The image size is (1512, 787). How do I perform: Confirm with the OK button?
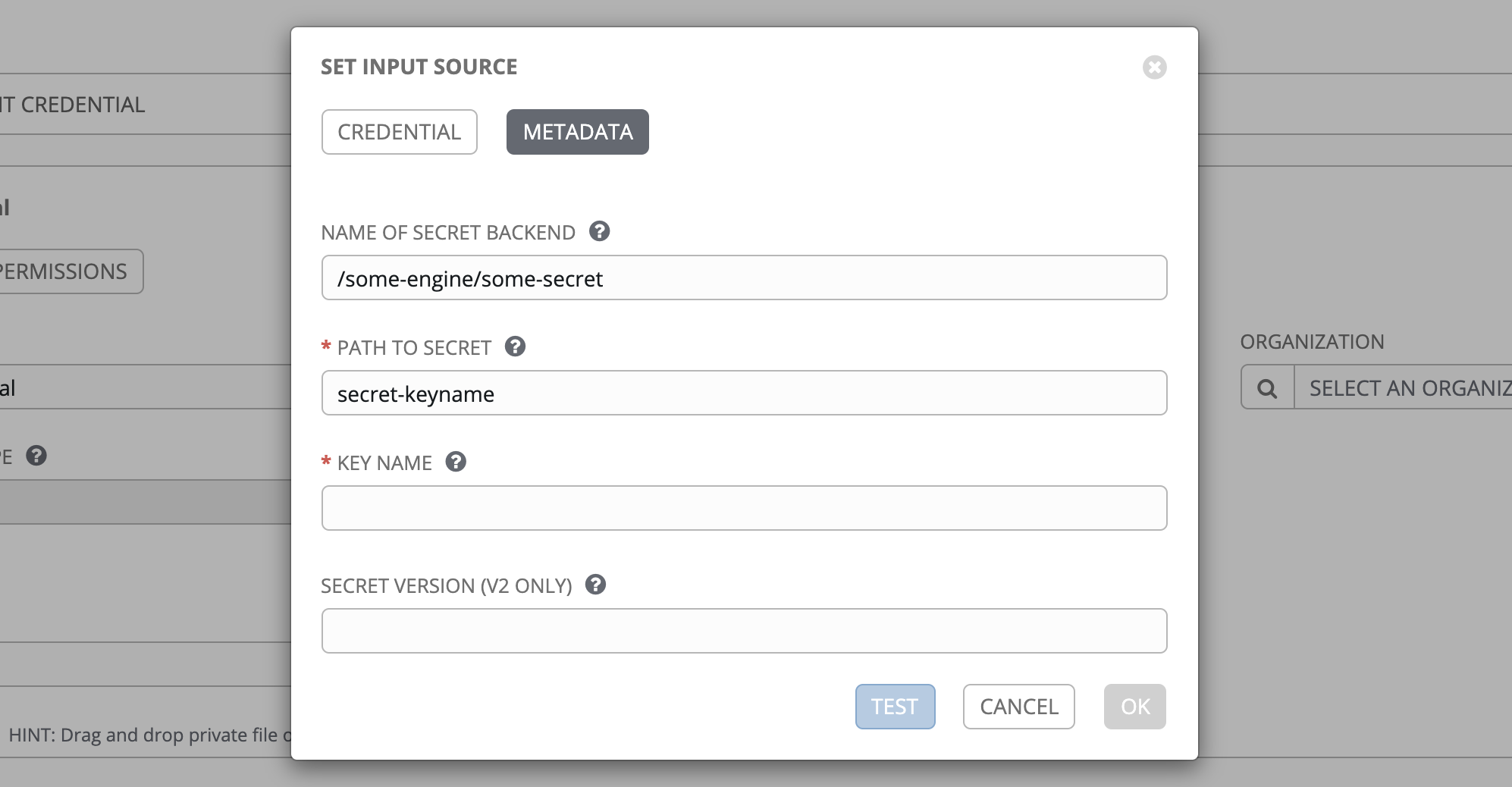pyautogui.click(x=1135, y=707)
